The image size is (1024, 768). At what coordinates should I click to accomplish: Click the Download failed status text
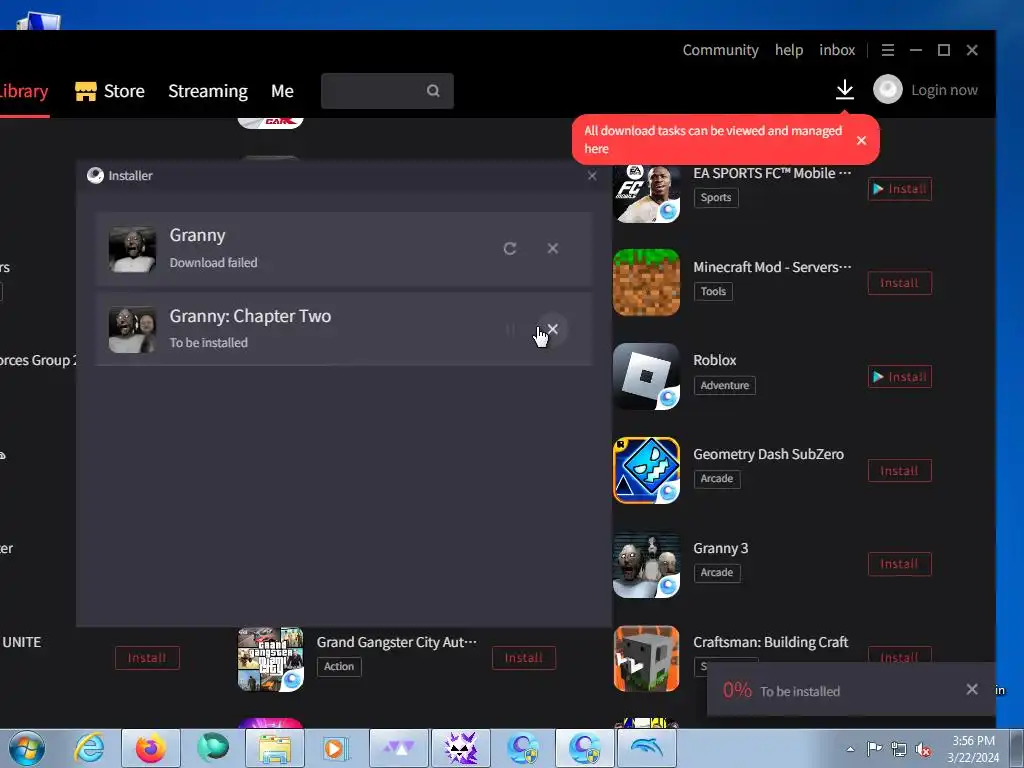(214, 263)
